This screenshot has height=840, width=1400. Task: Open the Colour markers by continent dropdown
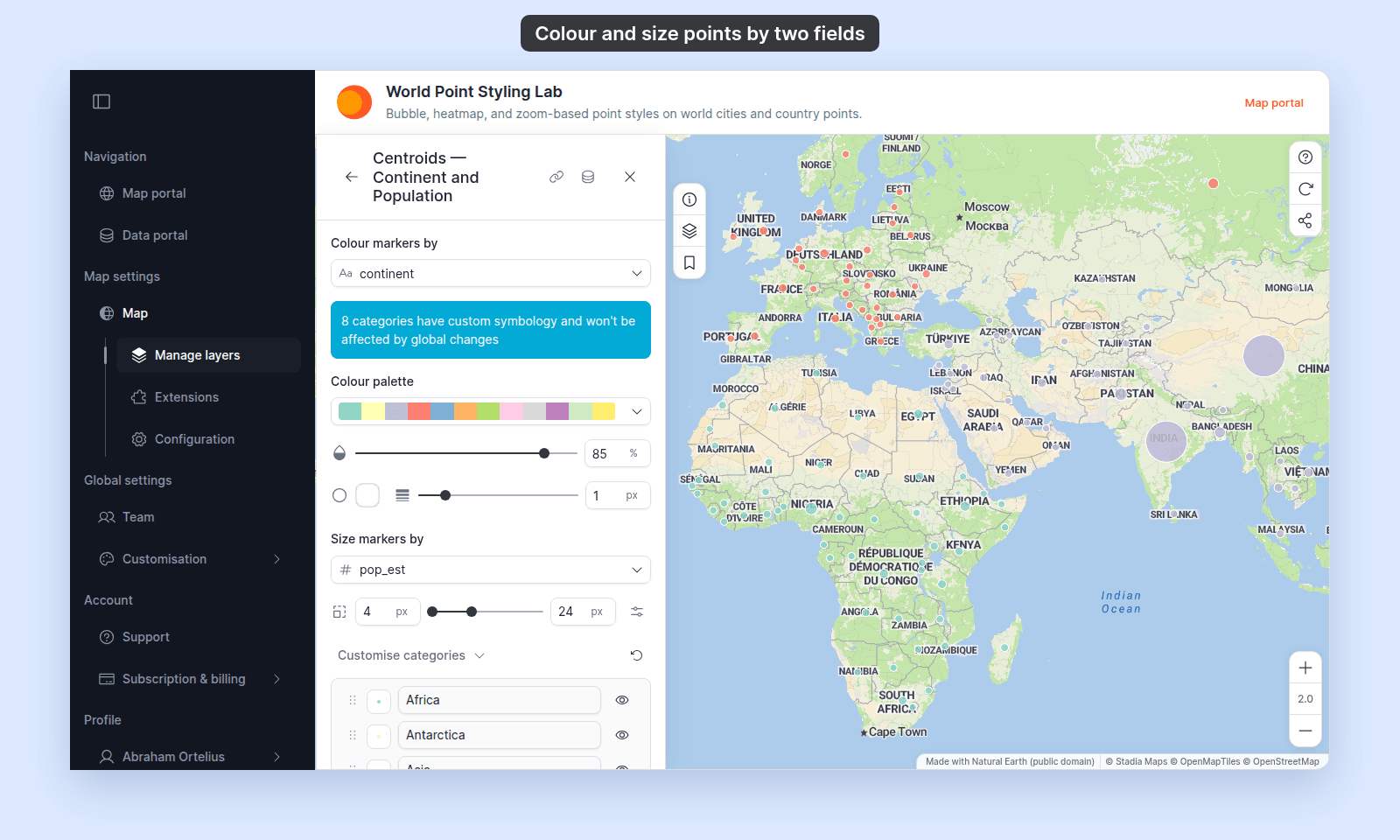pos(491,273)
